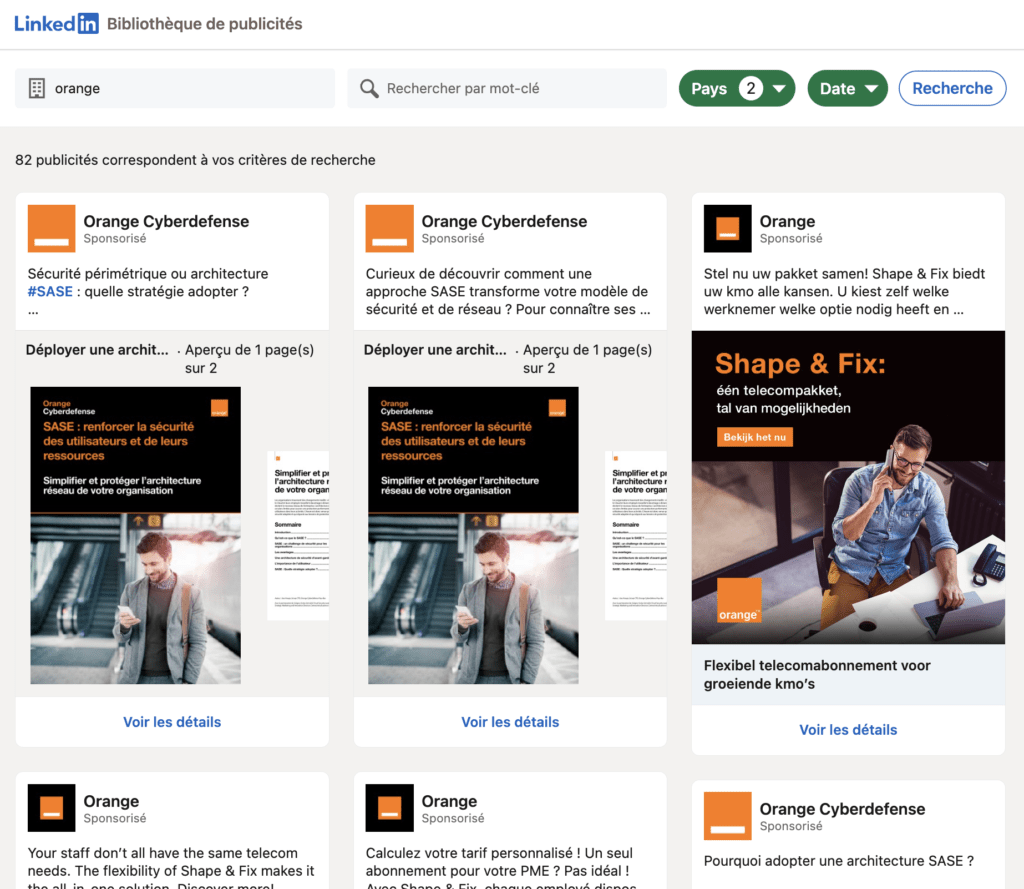Click the 'Orange' name on the 'Stel nu uw pakket' ad
Viewport: 1024px width, 889px height.
coord(788,221)
